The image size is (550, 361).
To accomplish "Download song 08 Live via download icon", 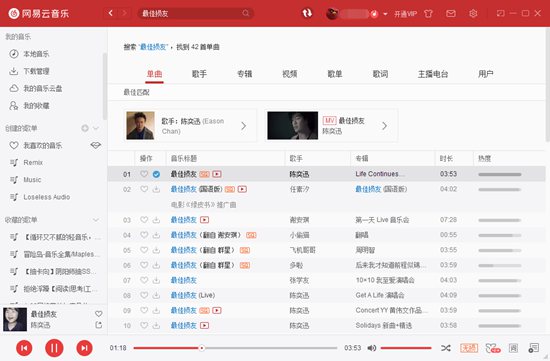I will [156, 295].
